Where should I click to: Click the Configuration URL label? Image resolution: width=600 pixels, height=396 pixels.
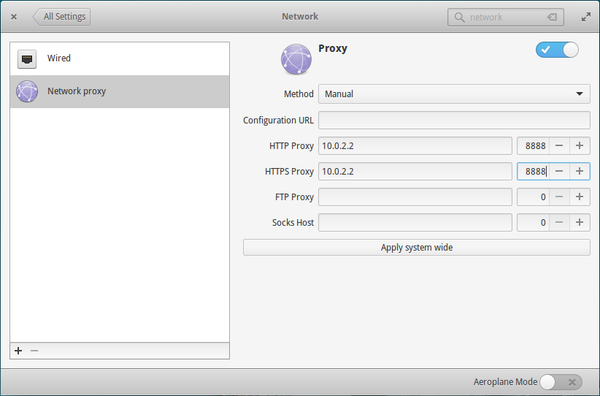pos(278,121)
